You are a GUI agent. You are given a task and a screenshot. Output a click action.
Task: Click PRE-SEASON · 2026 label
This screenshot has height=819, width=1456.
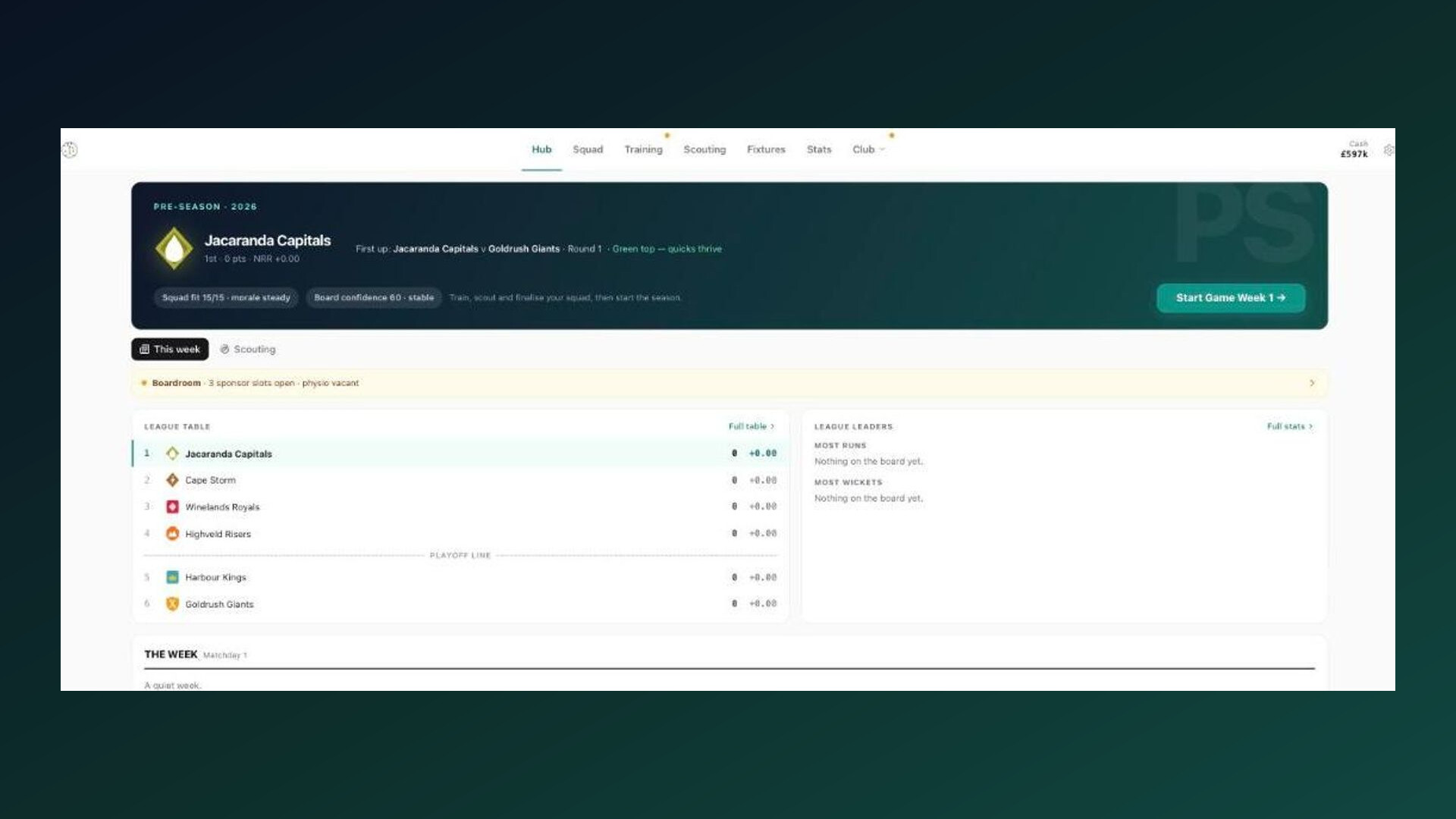205,206
